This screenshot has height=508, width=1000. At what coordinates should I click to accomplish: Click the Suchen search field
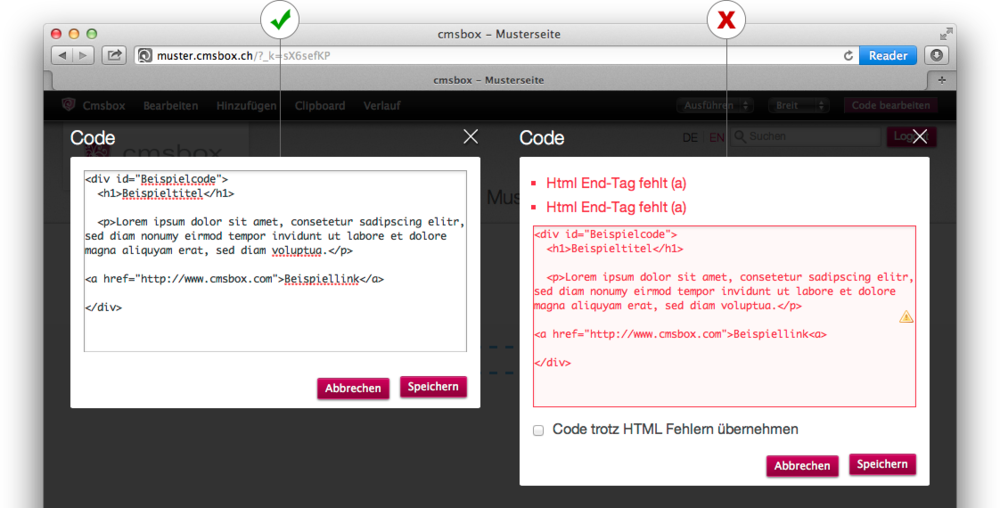(x=806, y=136)
